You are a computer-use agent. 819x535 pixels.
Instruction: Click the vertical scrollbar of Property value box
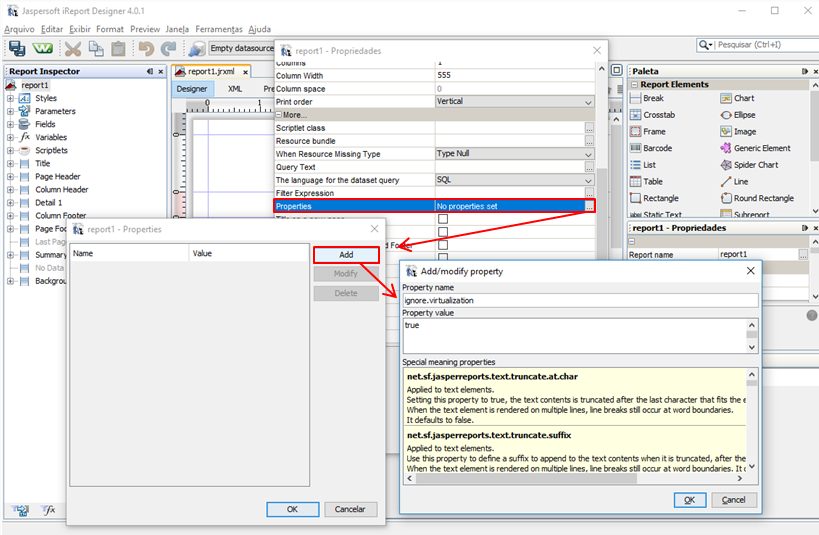[x=752, y=336]
